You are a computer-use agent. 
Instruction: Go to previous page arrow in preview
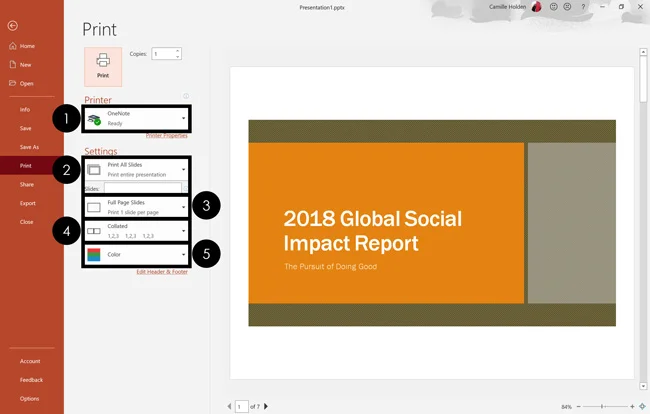pyautogui.click(x=229, y=407)
